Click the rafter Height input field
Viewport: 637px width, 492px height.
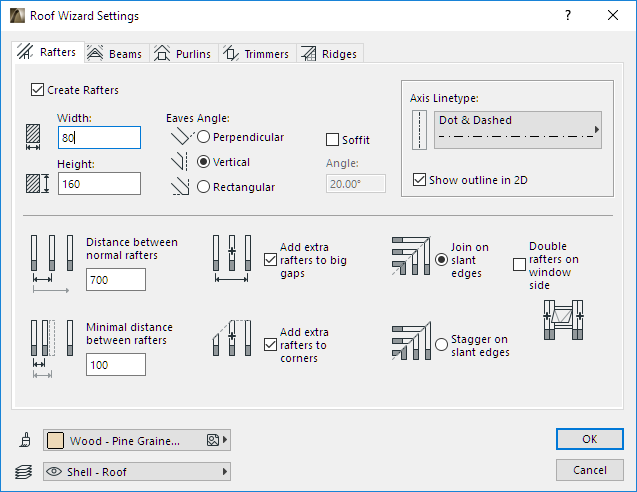[99, 184]
